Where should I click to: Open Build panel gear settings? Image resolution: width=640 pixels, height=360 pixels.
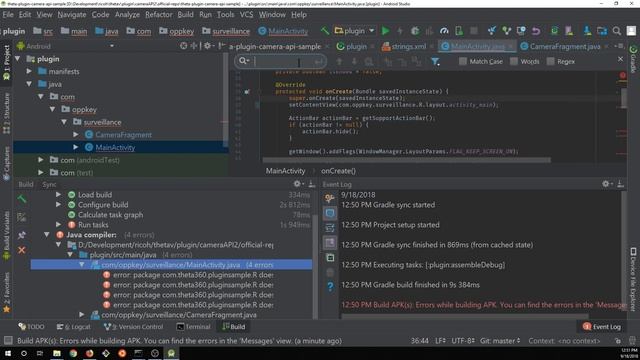point(298,184)
